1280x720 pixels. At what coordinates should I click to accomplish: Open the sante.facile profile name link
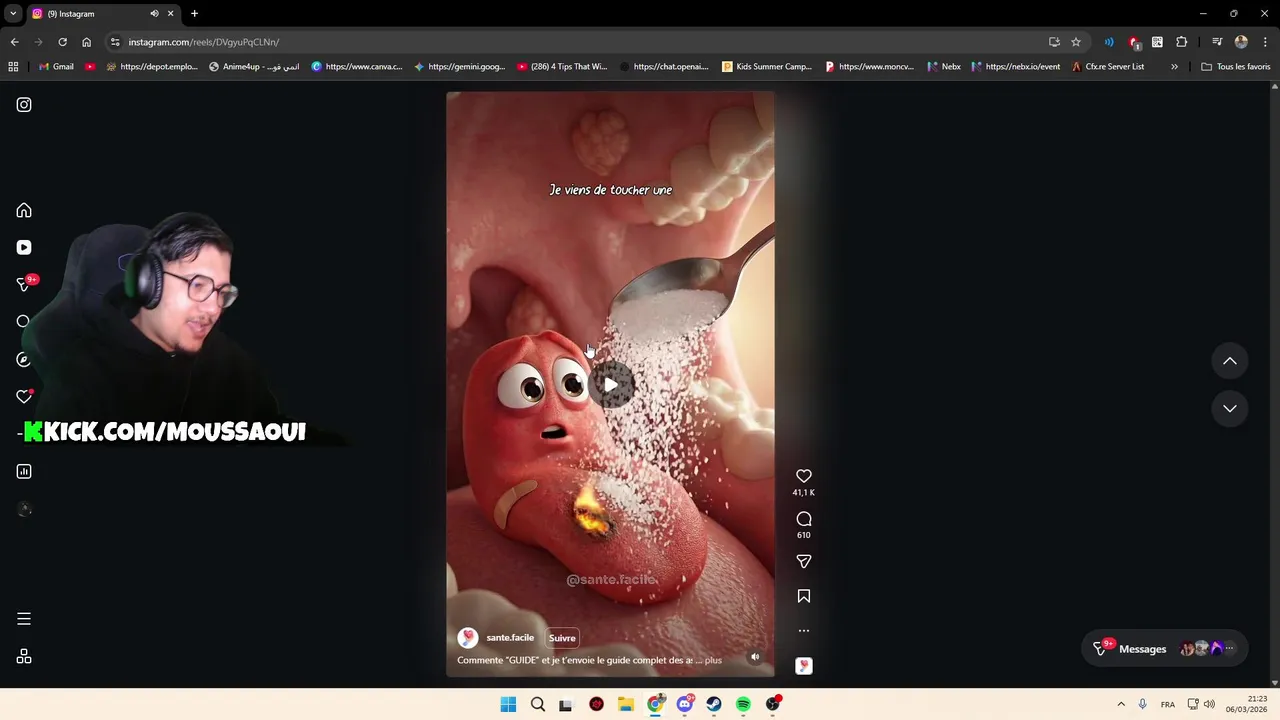tap(510, 638)
